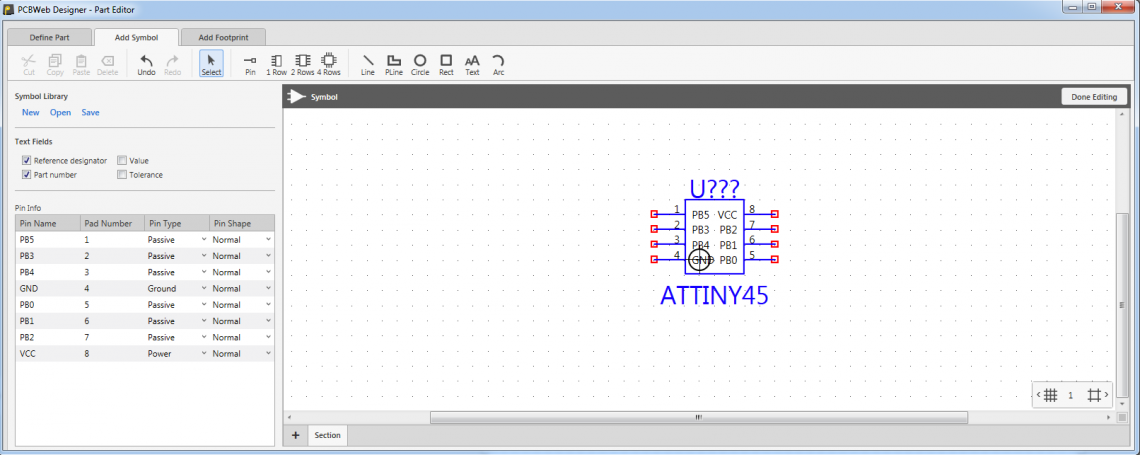This screenshot has width=1140, height=455.
Task: Switch to the Add Footprint tab
Action: [223, 37]
